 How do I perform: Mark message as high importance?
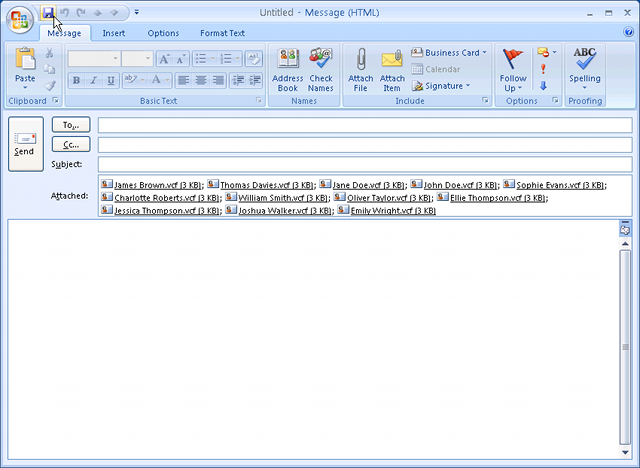[x=542, y=69]
